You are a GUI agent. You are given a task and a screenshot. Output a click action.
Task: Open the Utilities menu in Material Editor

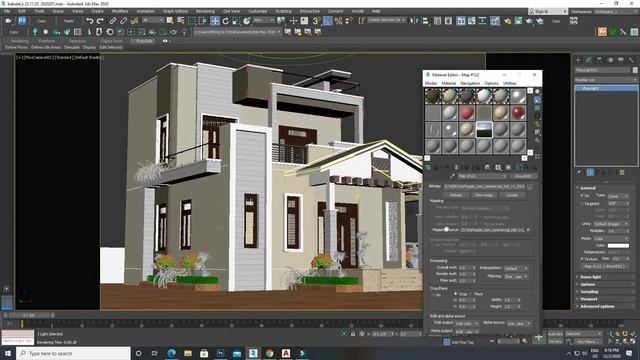[509, 83]
